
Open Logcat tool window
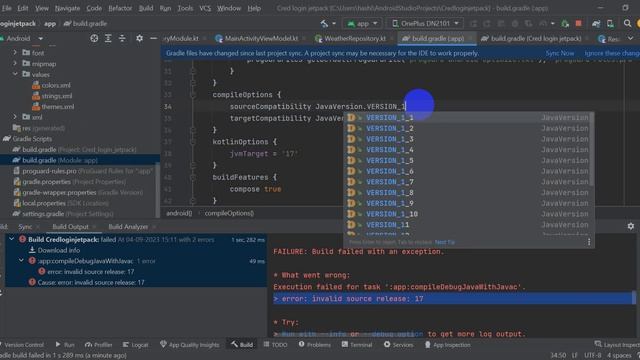[136, 345]
